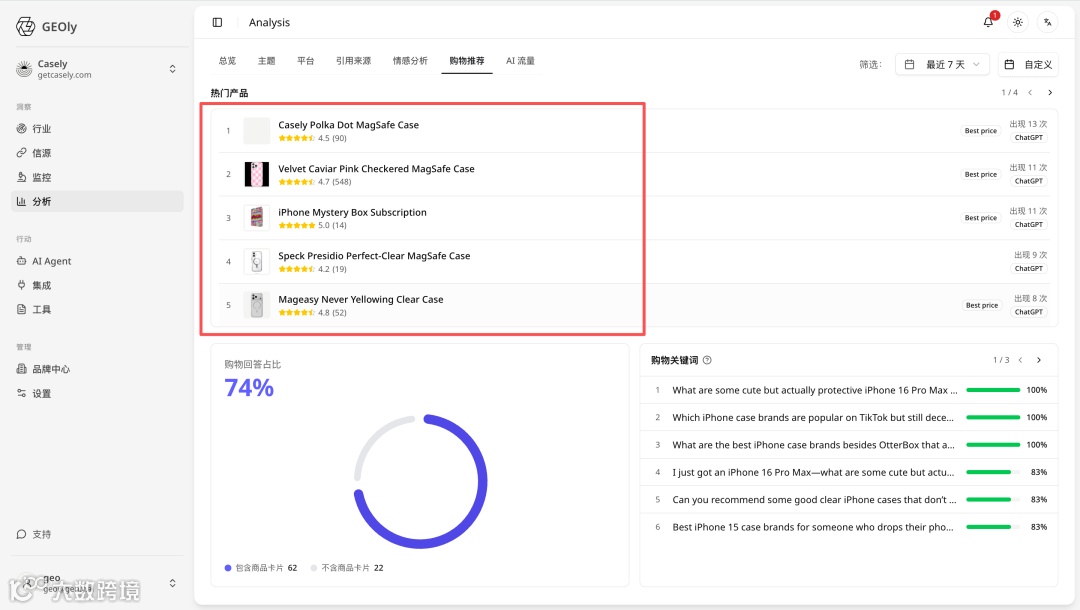Image resolution: width=1080 pixels, height=610 pixels.
Task: Toggle 包含商品卡片 legend item
Action: pyautogui.click(x=261, y=568)
